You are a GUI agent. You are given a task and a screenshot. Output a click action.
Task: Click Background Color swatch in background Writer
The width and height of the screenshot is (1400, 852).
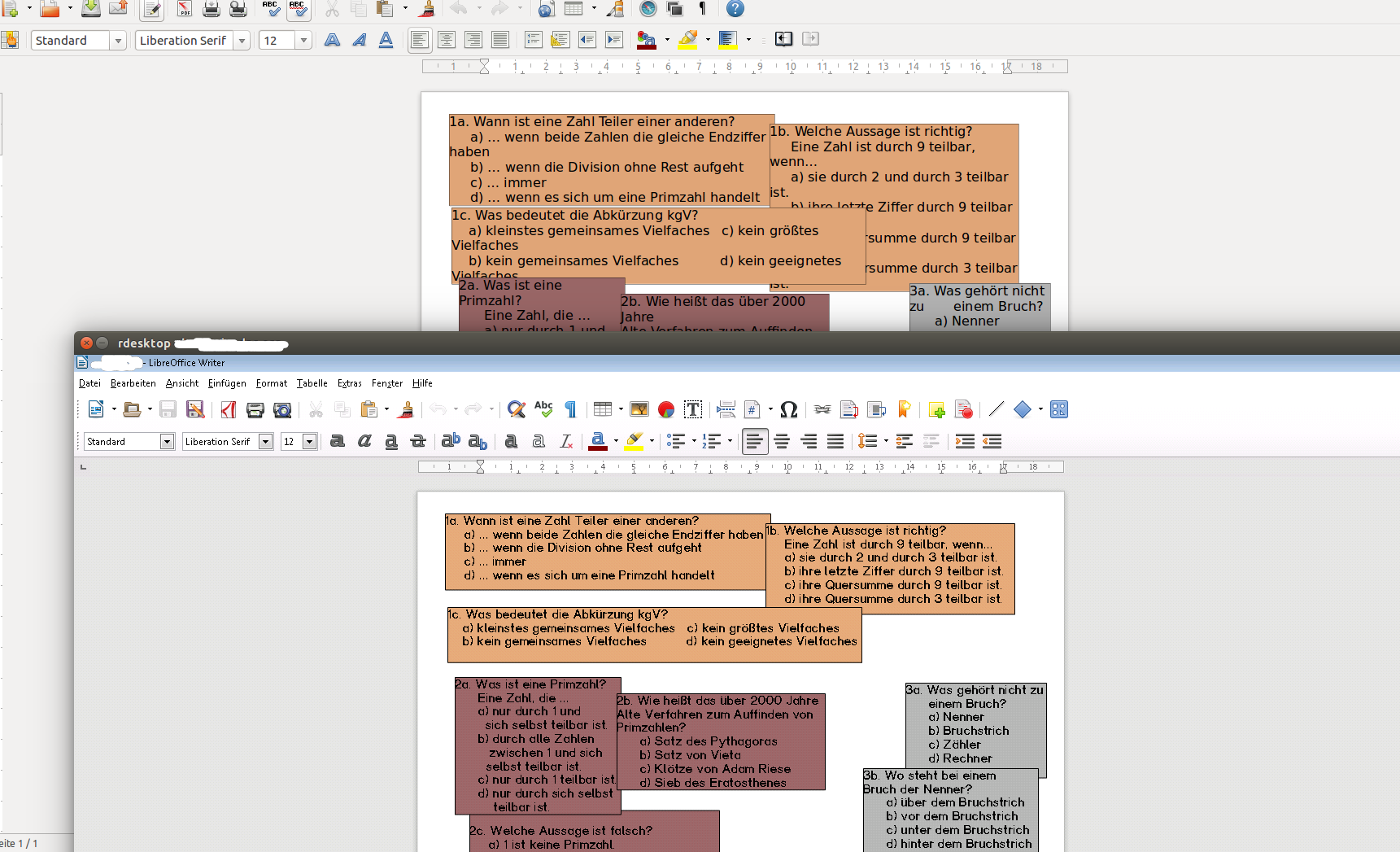pyautogui.click(x=728, y=40)
